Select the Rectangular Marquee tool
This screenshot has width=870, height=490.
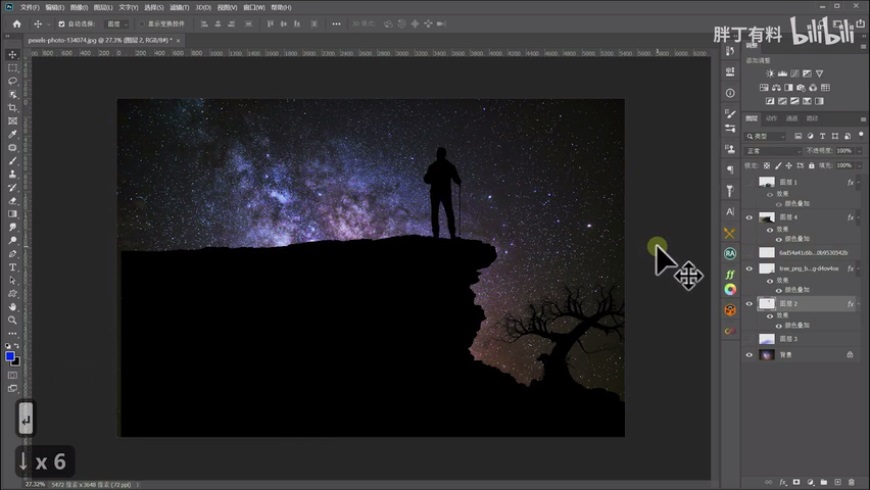coord(12,68)
